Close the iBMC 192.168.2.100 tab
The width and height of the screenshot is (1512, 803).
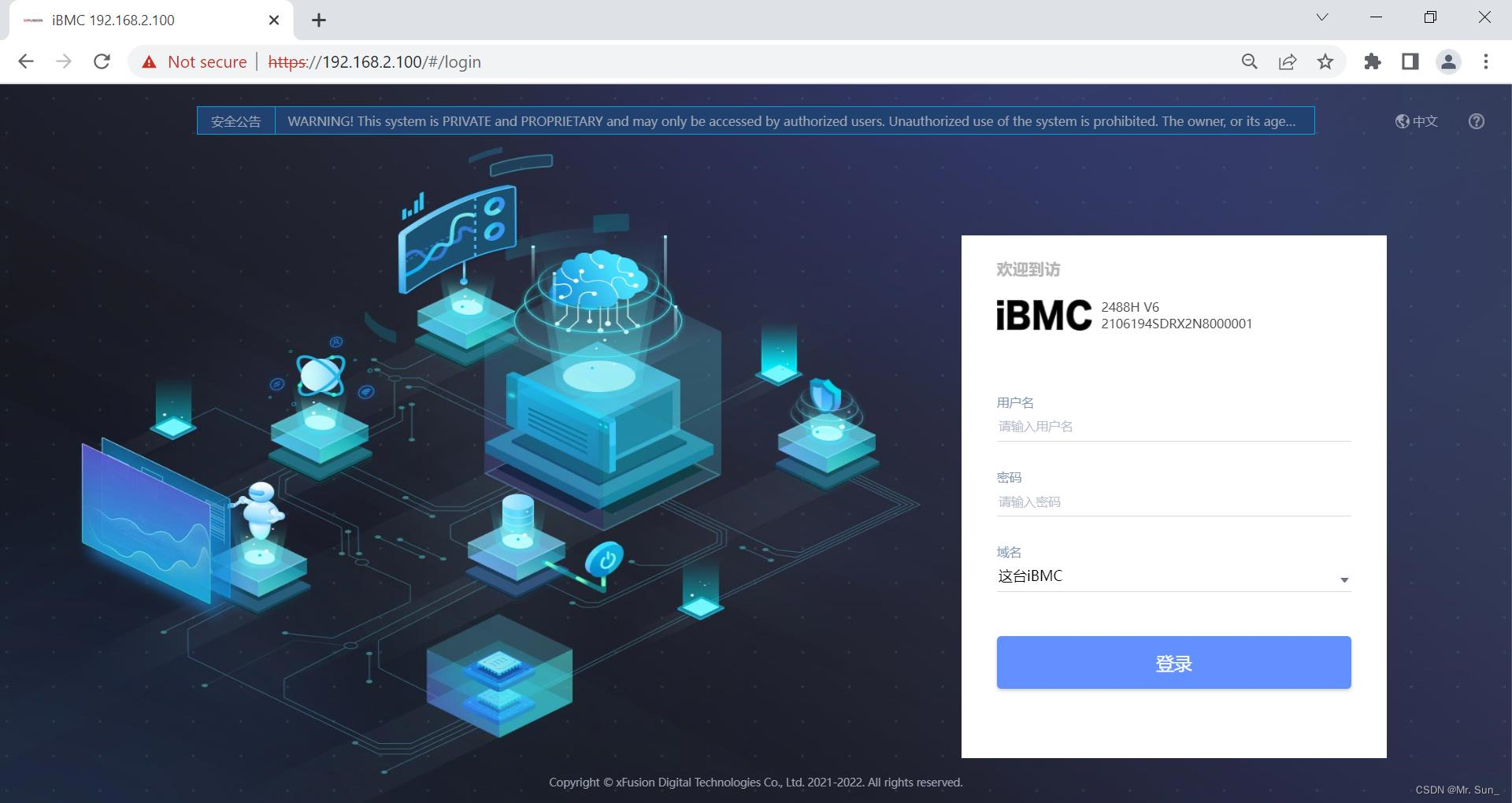(274, 20)
